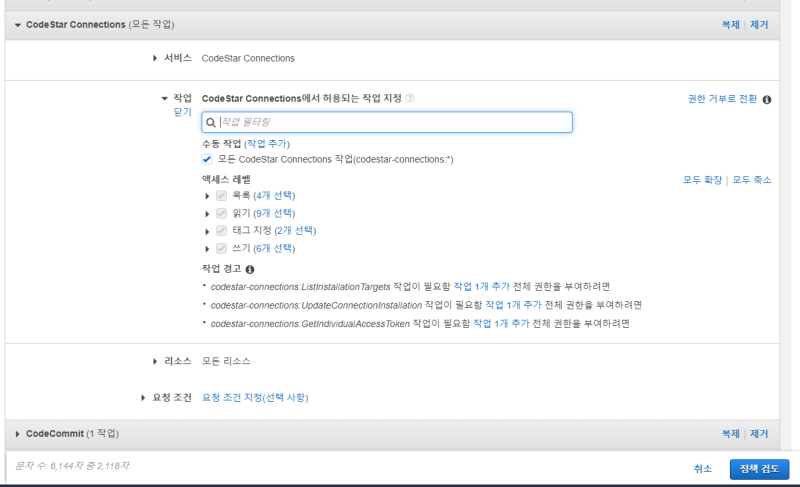Click 제거 for CodeCommit
This screenshot has width=800, height=487.
(x=759, y=433)
